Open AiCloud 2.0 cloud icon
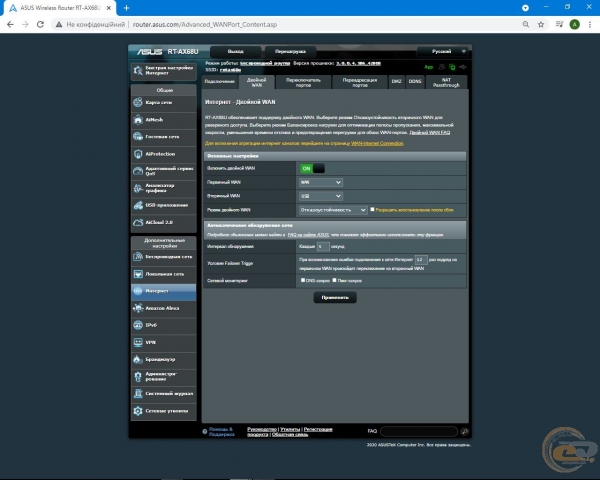The width and height of the screenshot is (600, 480). coord(138,222)
